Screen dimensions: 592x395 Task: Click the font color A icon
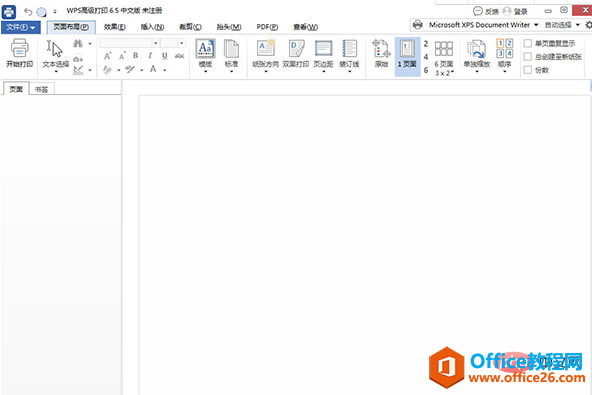(153, 69)
